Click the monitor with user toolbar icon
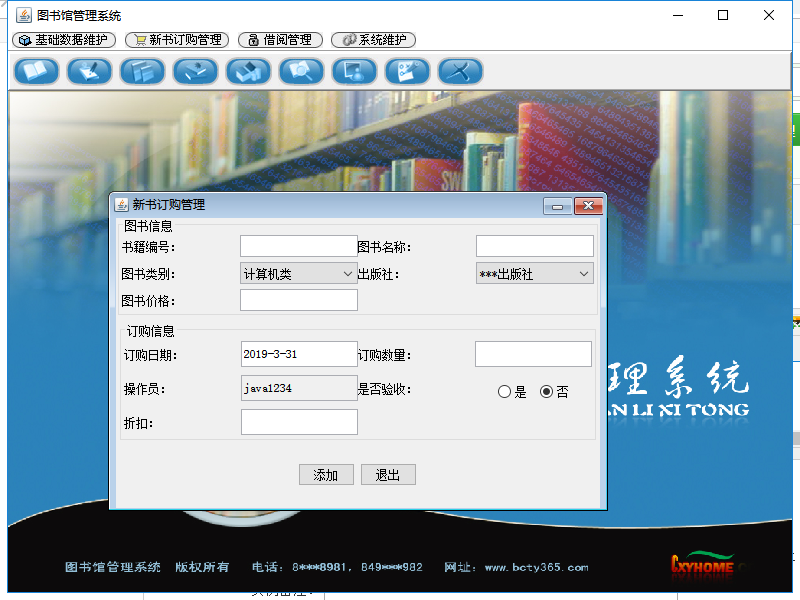Screen dimensions: 800x600 354,71
